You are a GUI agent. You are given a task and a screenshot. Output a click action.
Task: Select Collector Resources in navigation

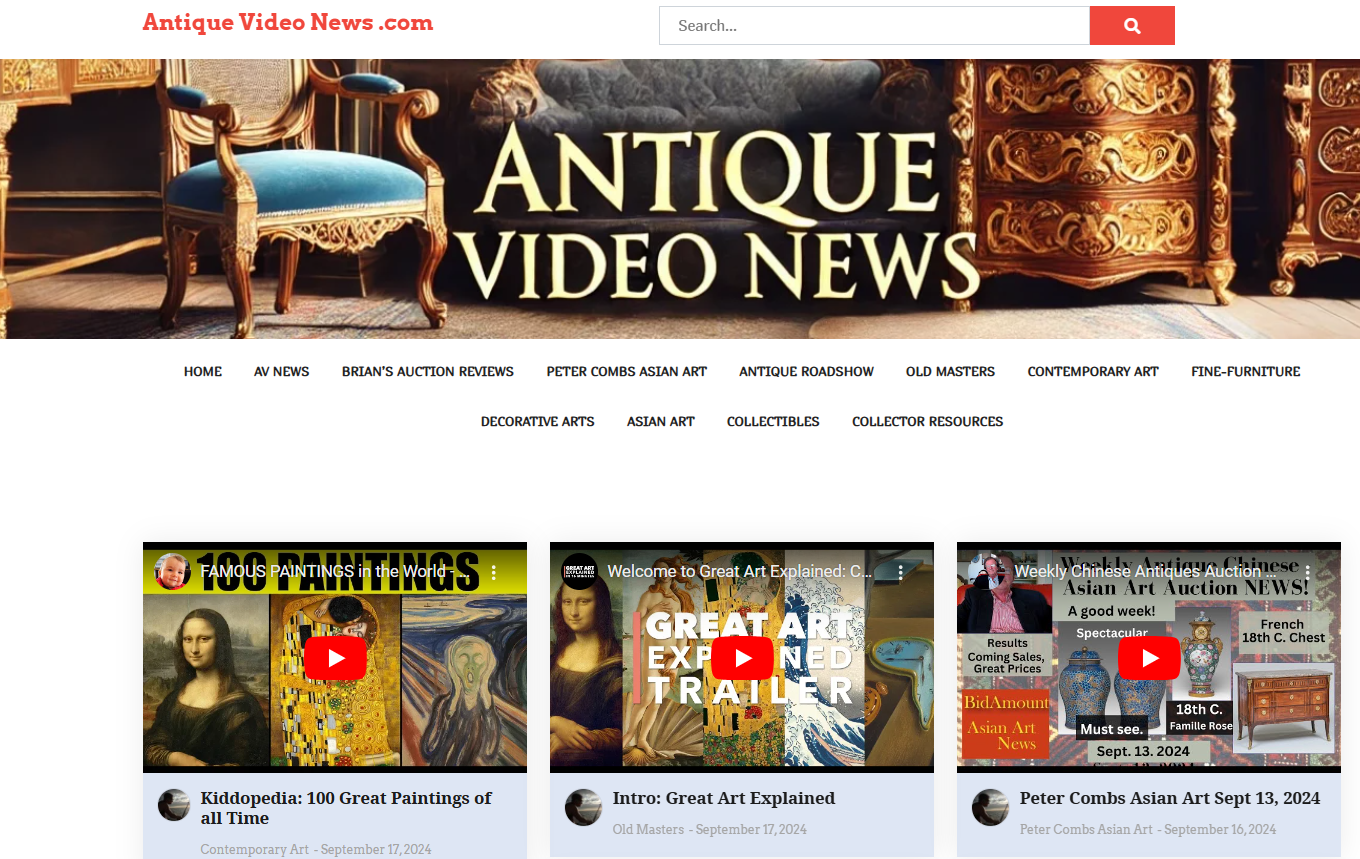point(927,421)
